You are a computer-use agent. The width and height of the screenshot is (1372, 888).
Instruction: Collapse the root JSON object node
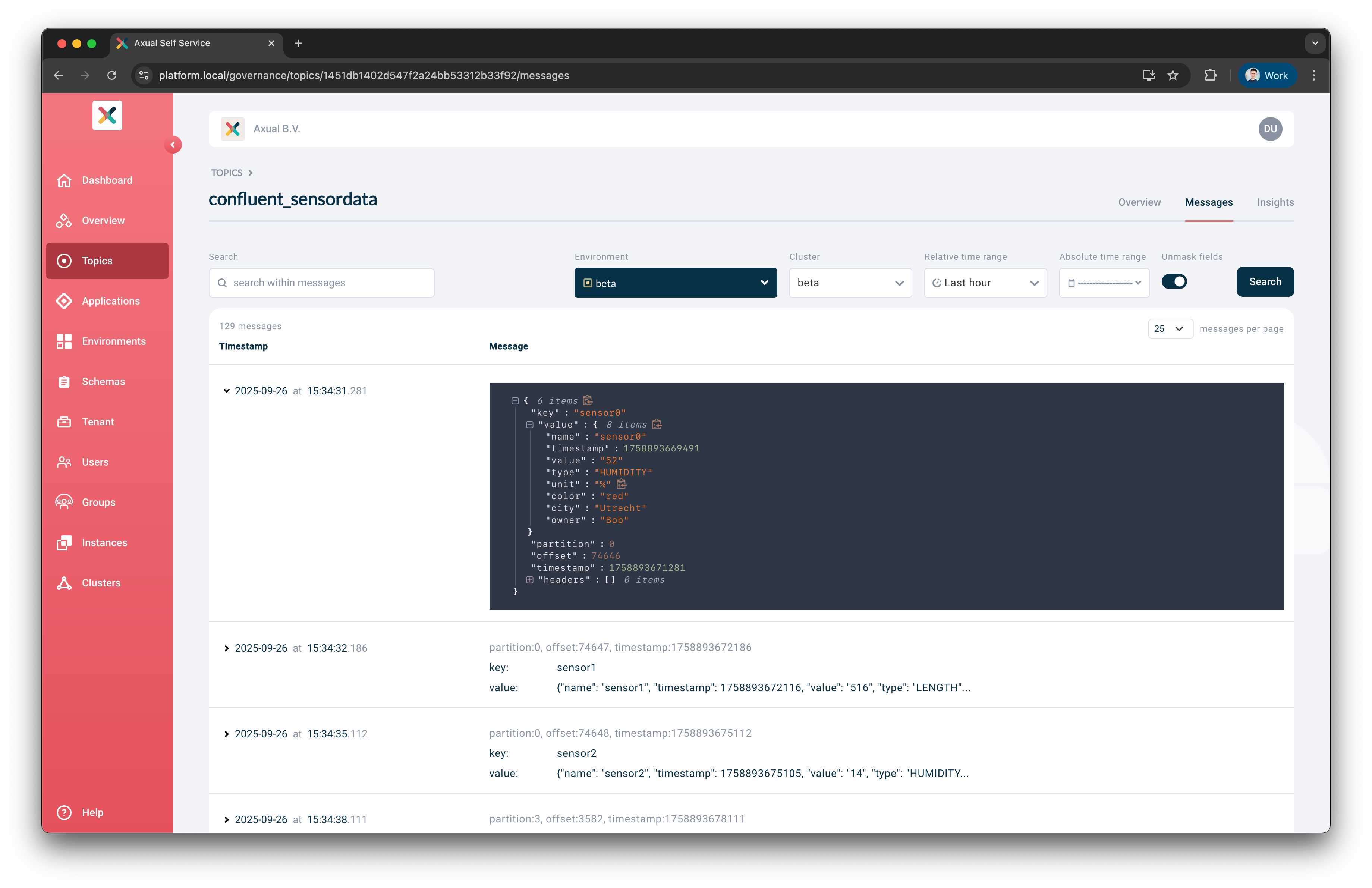coord(515,400)
